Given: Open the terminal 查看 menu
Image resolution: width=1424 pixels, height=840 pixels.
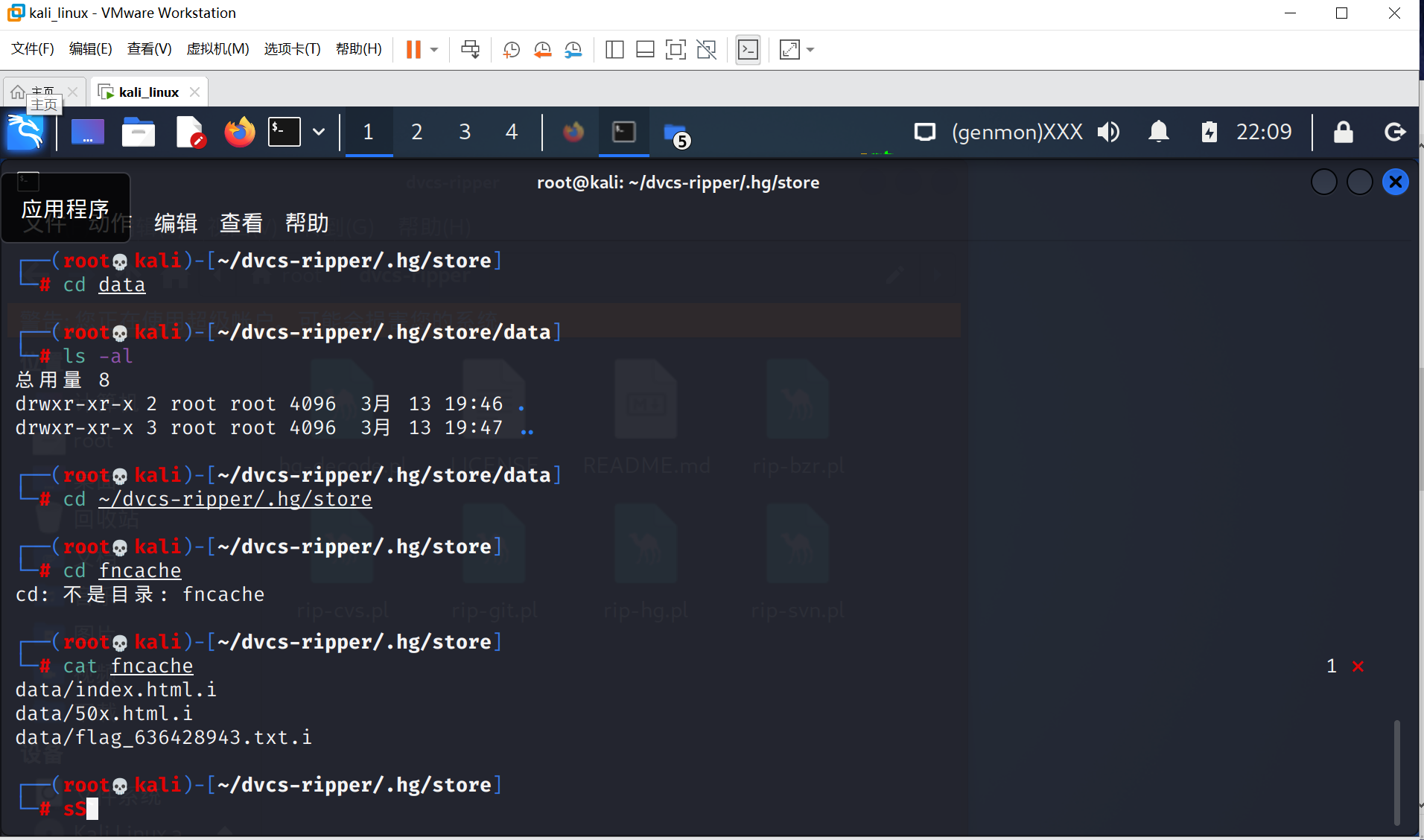Looking at the screenshot, I should [x=241, y=223].
